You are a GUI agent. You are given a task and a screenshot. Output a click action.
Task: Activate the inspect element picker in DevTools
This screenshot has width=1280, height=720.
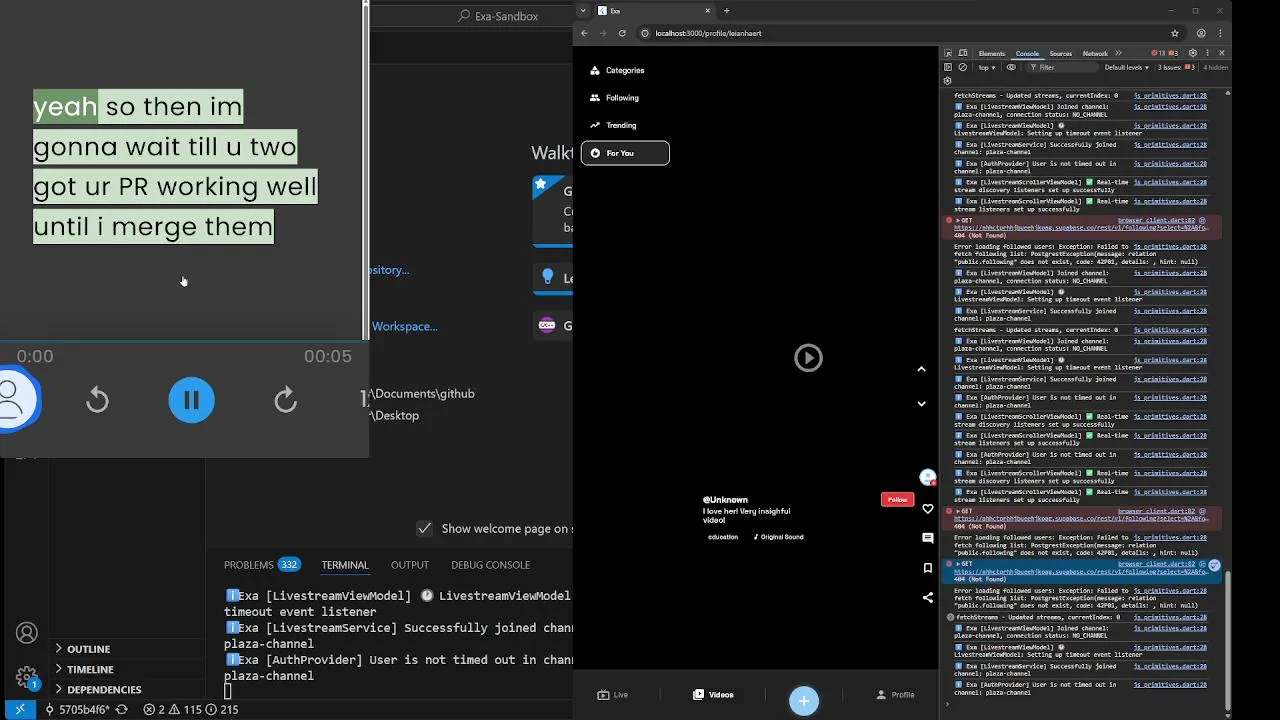(948, 53)
